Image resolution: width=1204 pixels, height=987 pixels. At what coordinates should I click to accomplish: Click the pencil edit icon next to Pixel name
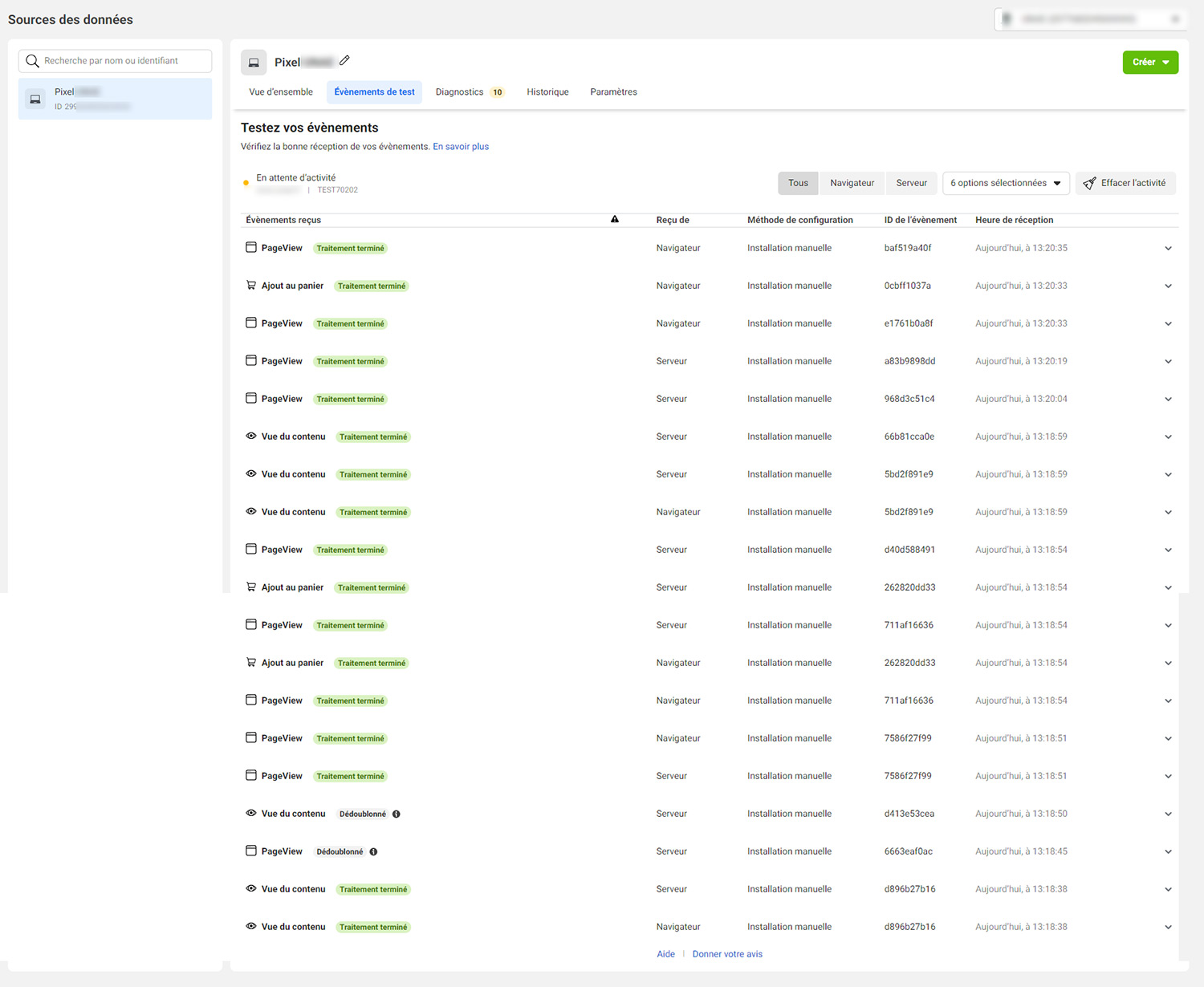pos(344,60)
